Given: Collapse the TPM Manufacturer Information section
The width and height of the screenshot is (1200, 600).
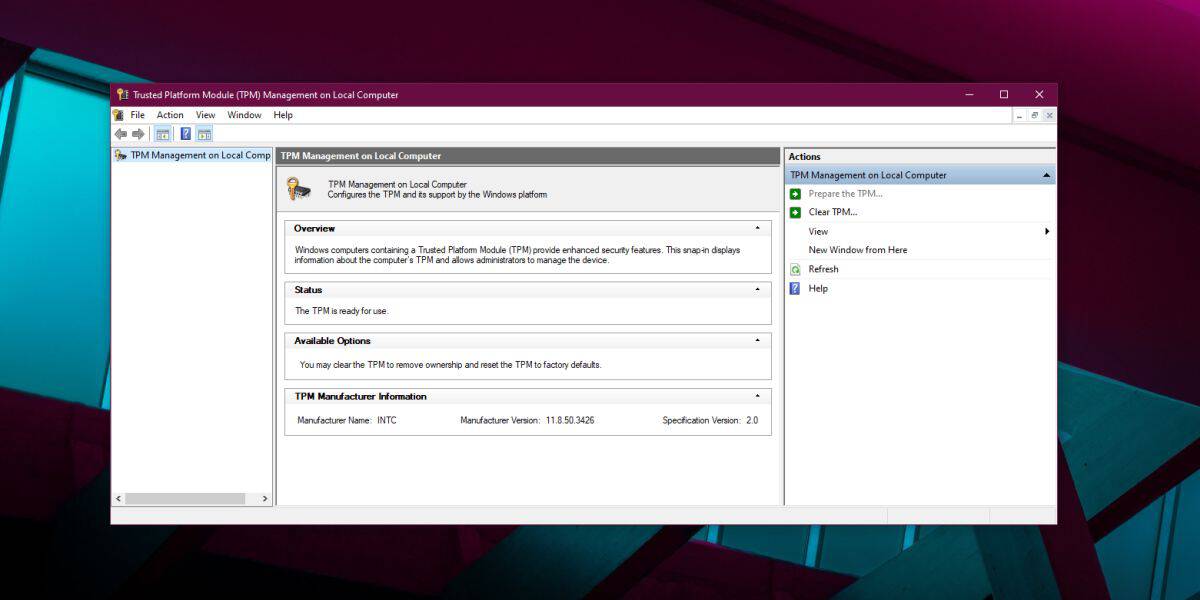Looking at the screenshot, I should point(757,396).
